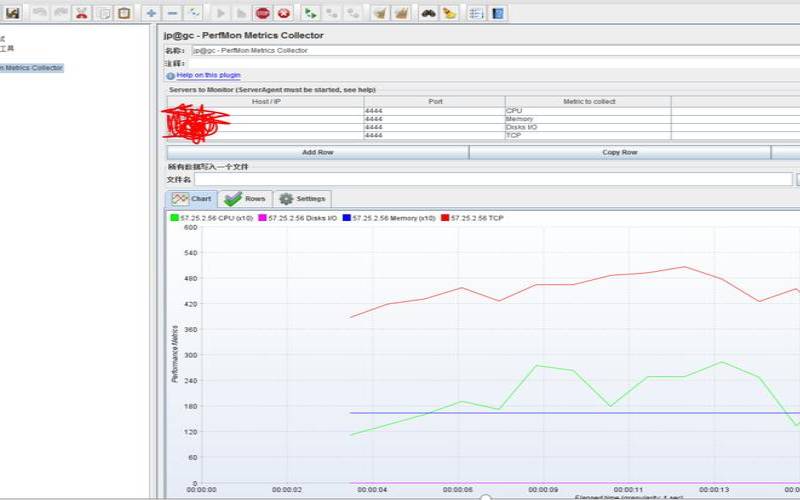Expand all tree nodes with plus icon
The height and width of the screenshot is (500, 800).
click(151, 13)
